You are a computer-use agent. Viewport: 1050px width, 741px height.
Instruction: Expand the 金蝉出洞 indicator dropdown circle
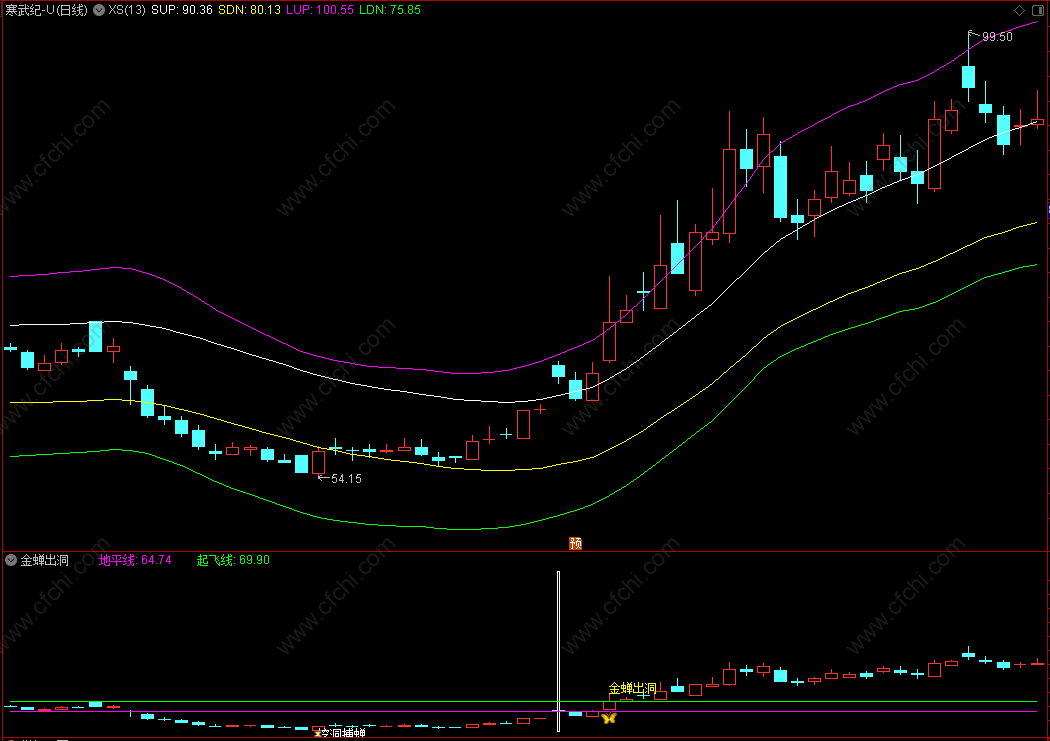[11, 560]
